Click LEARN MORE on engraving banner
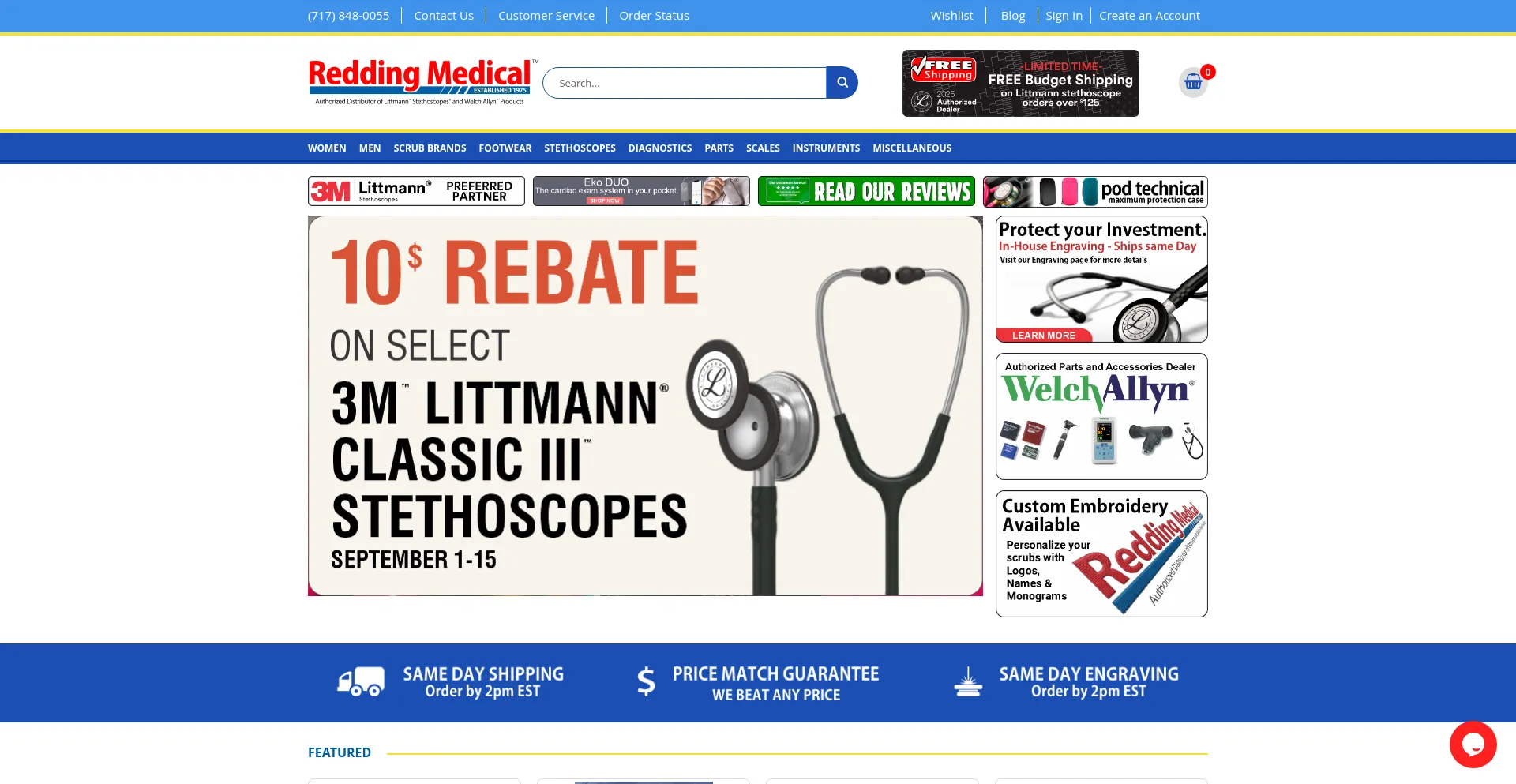The image size is (1516, 784). (1044, 336)
